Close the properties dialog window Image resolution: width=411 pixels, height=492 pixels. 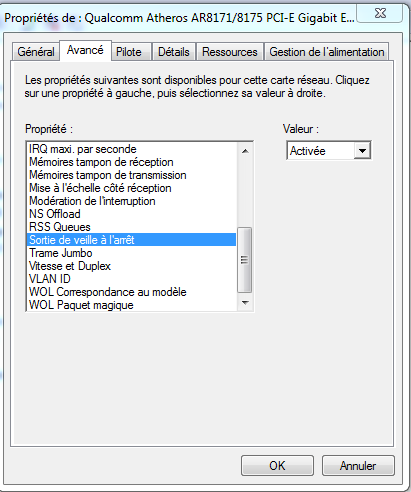pos(380,13)
